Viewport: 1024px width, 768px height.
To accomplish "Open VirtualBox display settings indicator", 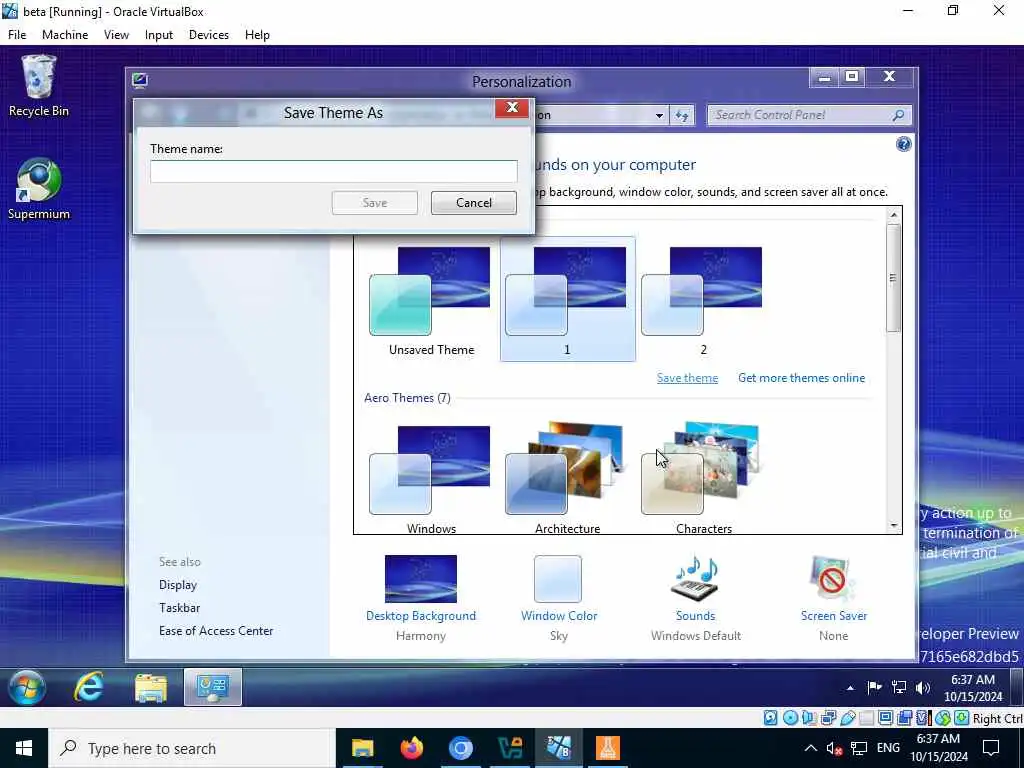I will (886, 718).
